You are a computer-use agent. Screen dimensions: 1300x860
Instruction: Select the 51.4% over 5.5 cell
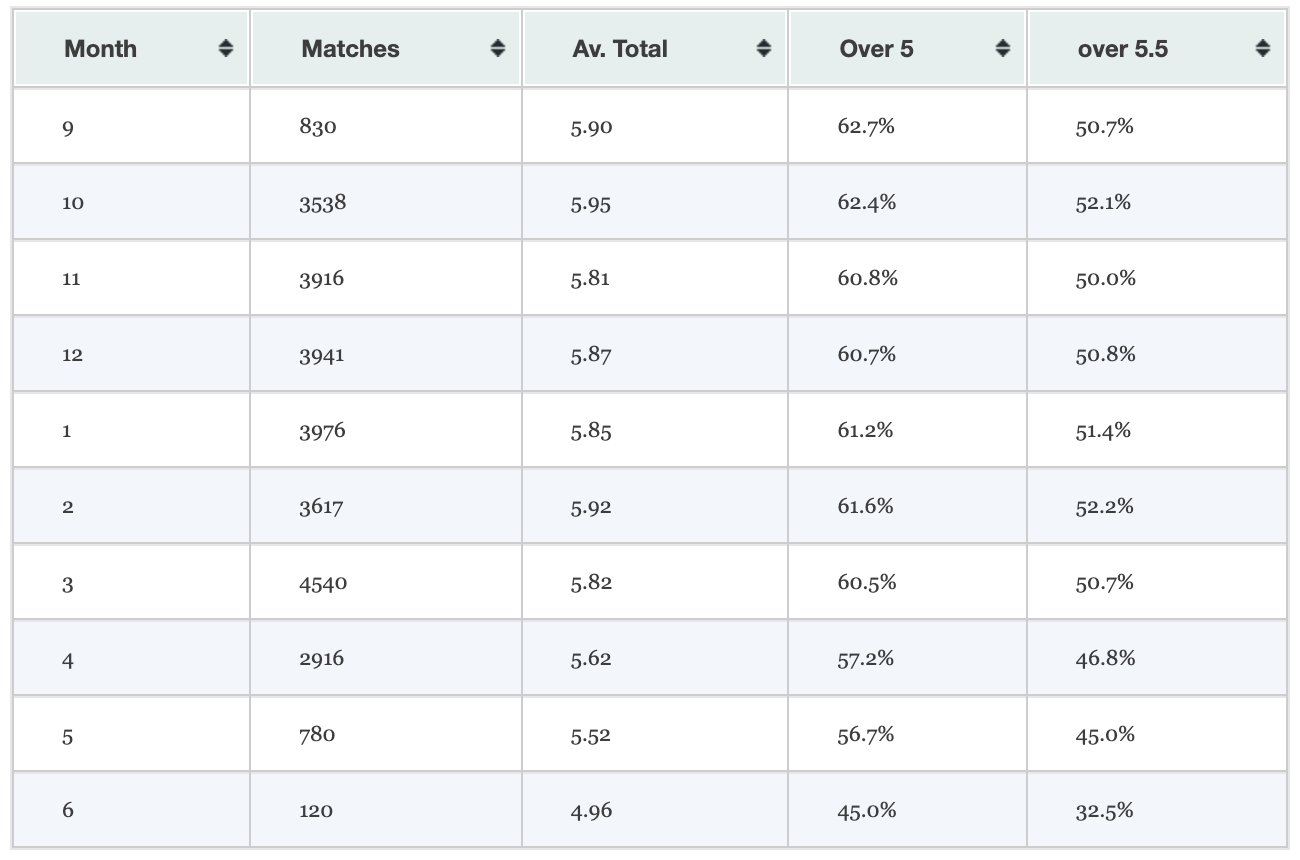coord(1104,430)
